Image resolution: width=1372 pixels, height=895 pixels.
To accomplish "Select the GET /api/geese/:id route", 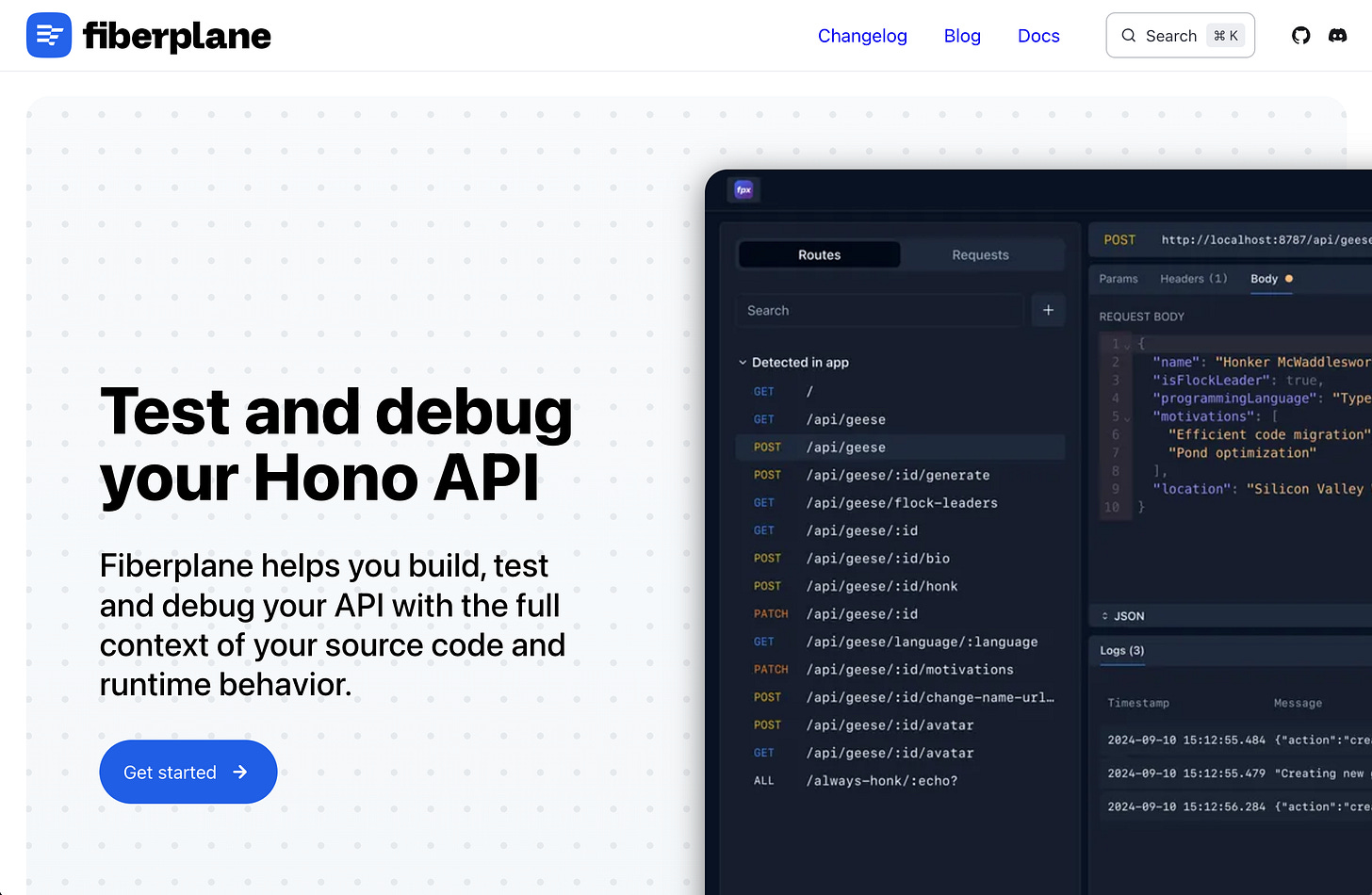I will [x=900, y=530].
